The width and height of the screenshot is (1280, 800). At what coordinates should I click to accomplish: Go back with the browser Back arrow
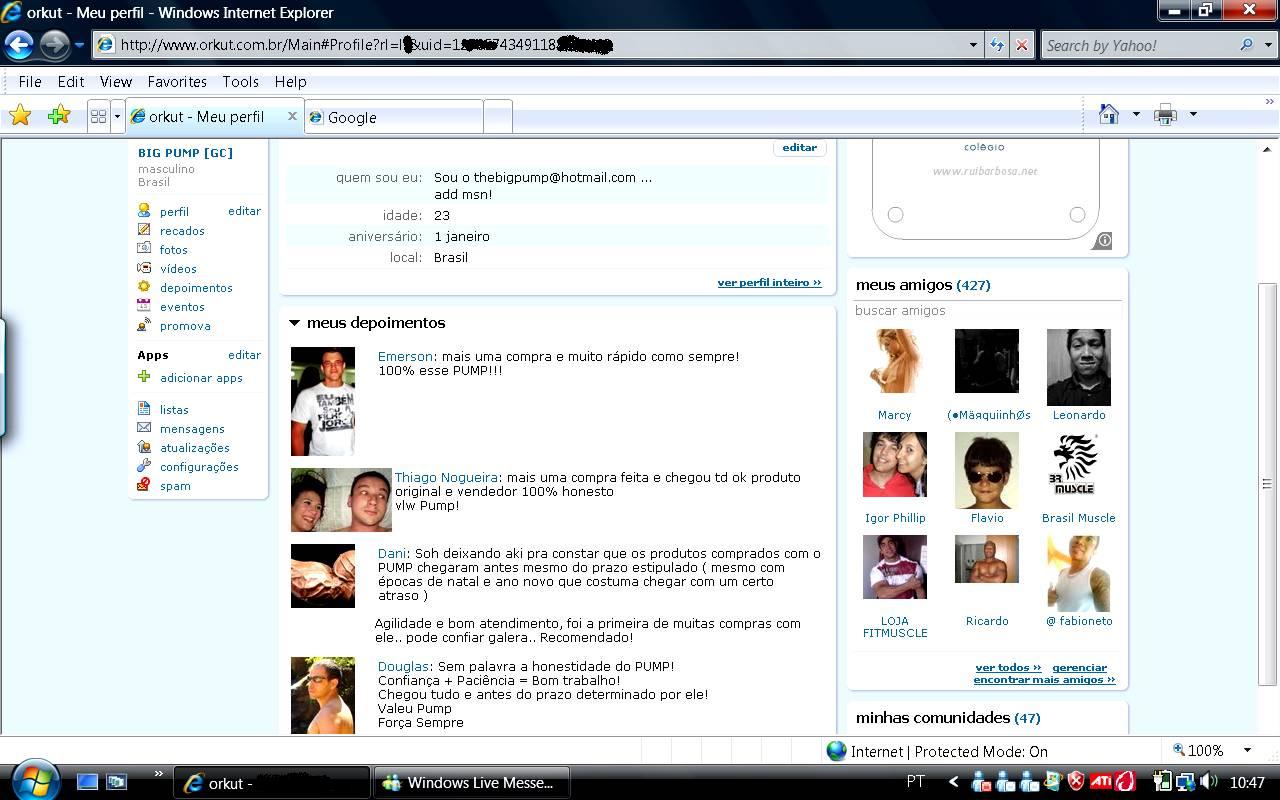pyautogui.click(x=19, y=45)
